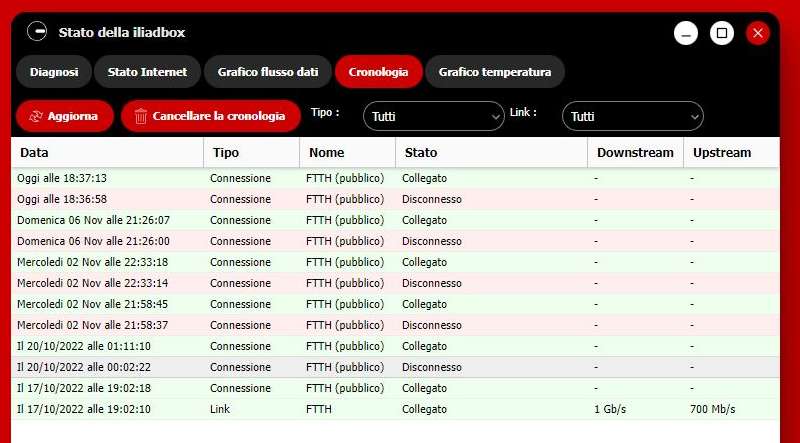800x443 pixels.
Task: Expand the Link filter dropdown
Action: point(632,116)
